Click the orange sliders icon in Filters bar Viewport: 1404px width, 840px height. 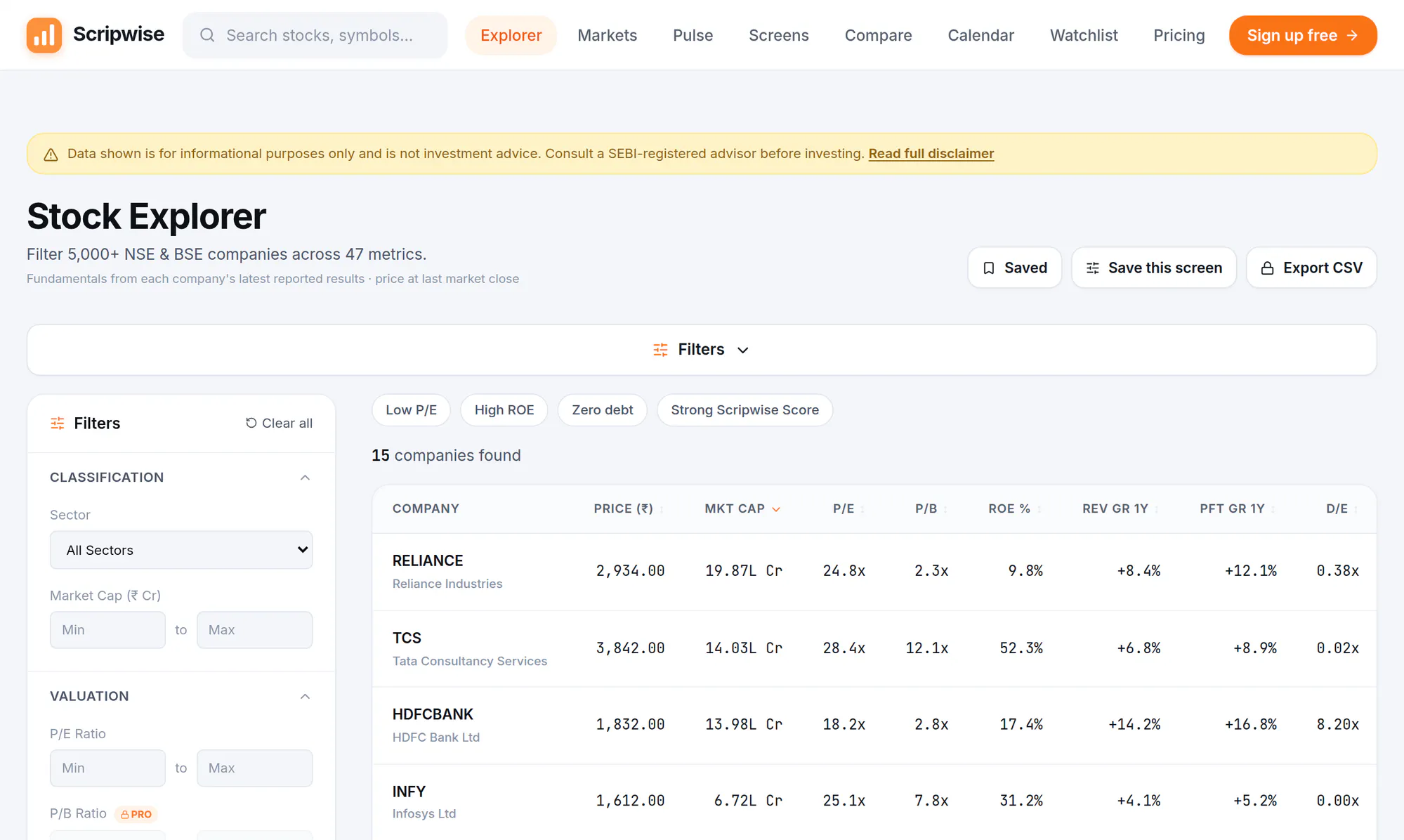[x=660, y=350]
